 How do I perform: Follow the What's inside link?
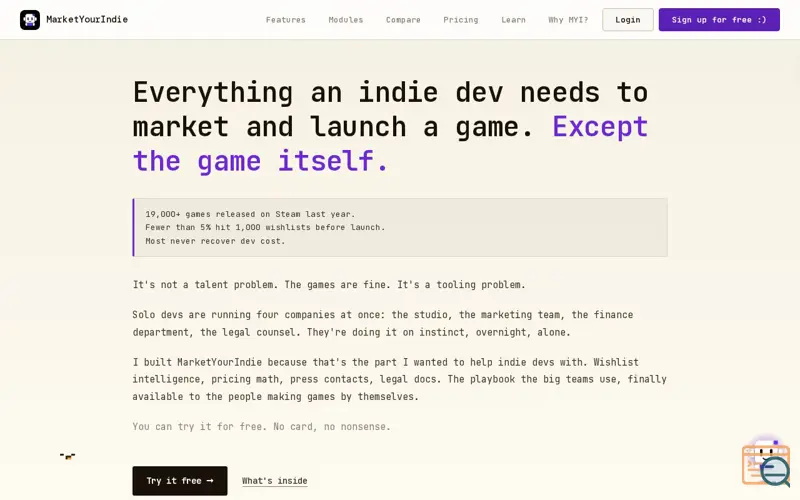[274, 481]
